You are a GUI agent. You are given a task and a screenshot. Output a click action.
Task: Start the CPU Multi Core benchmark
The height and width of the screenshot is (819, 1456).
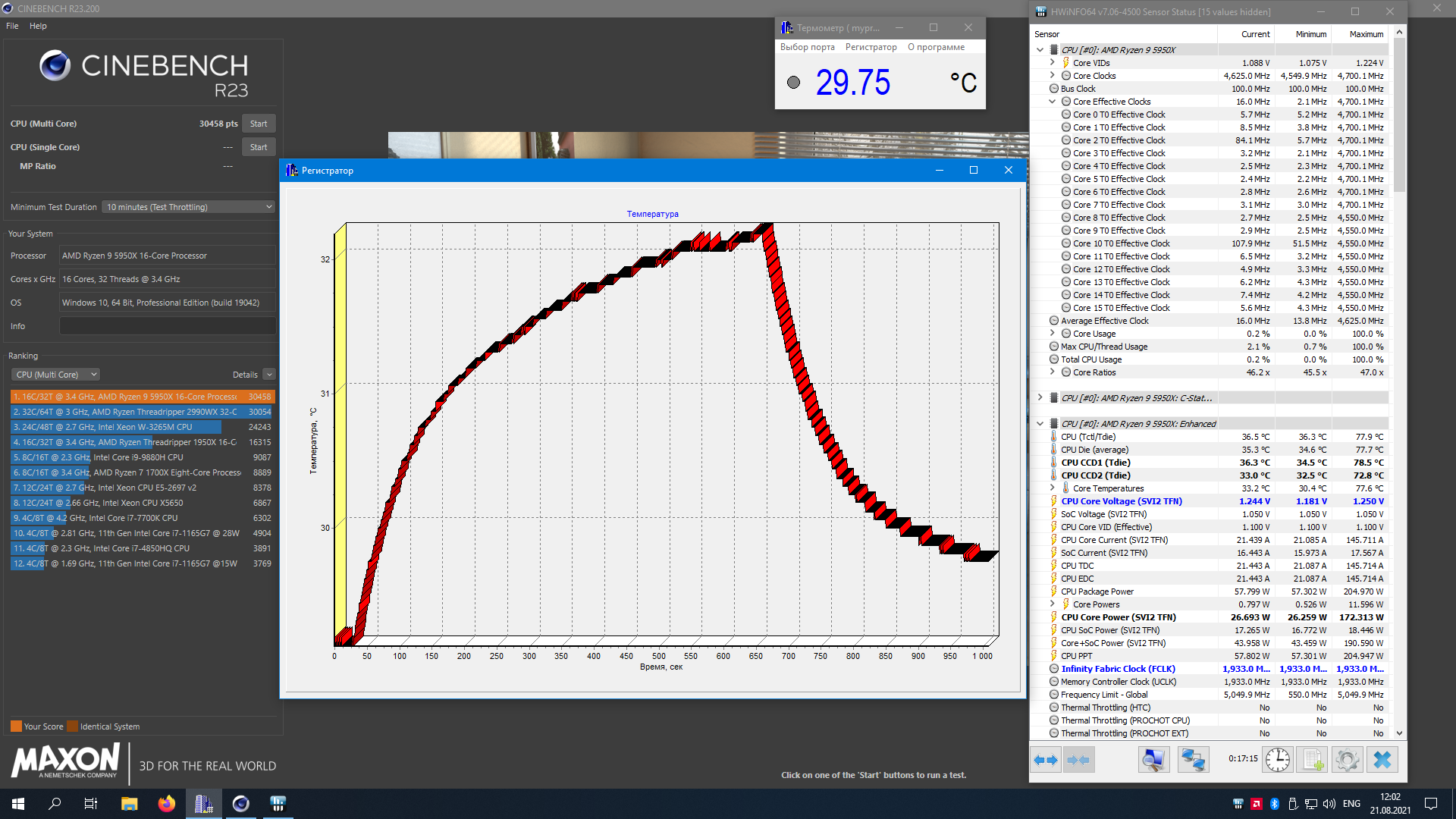pyautogui.click(x=258, y=124)
